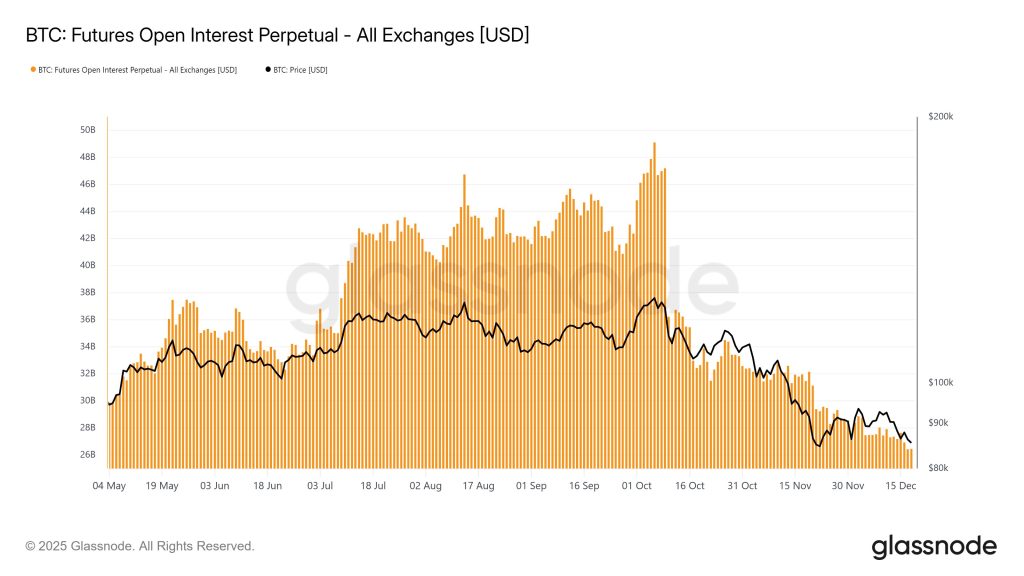Click the '$100k' price axis label
The width and height of the screenshot is (1024, 576).
coord(940,383)
